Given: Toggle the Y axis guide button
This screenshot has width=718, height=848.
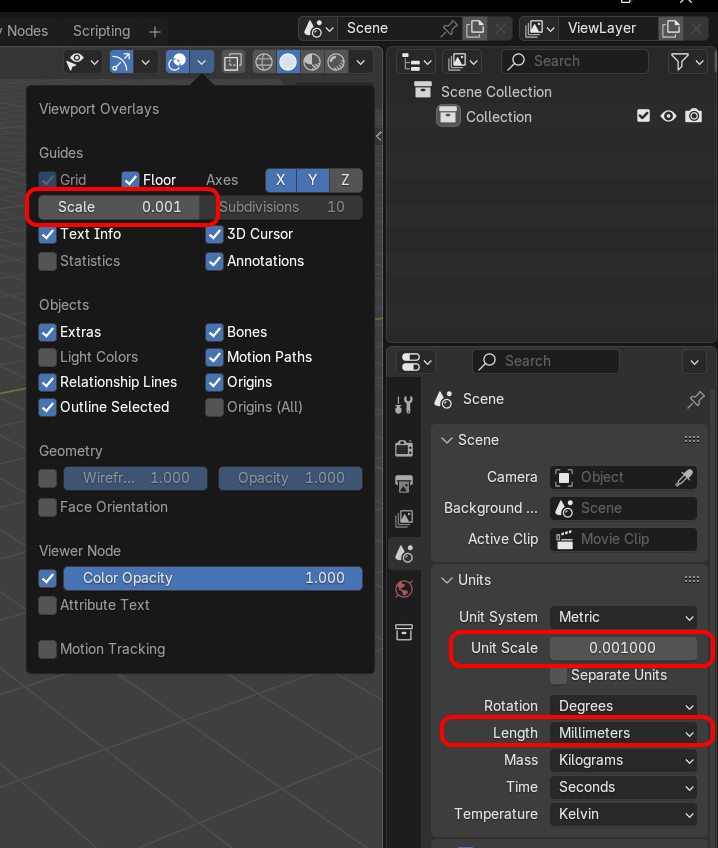Looking at the screenshot, I should pos(313,180).
